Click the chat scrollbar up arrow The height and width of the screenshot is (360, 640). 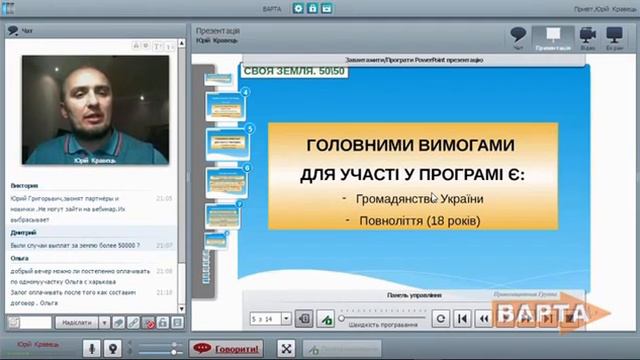click(x=182, y=43)
